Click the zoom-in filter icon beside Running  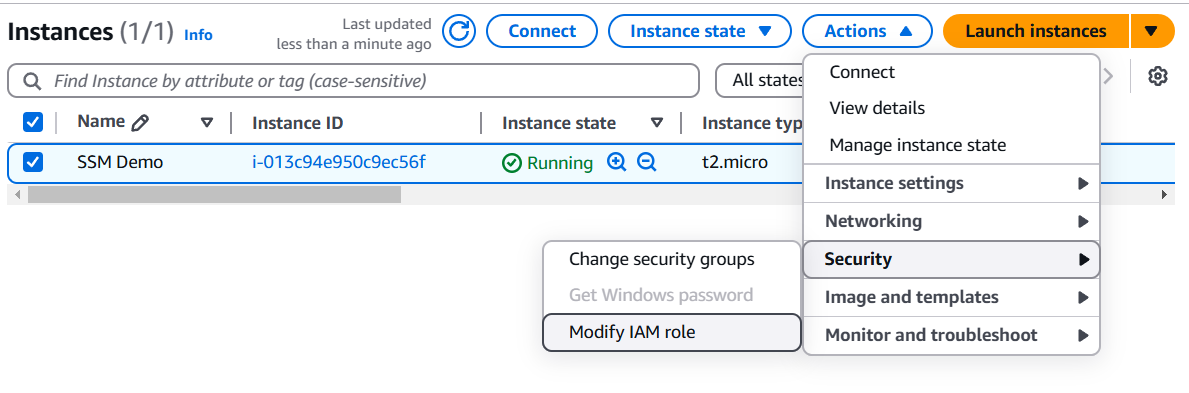coord(616,162)
